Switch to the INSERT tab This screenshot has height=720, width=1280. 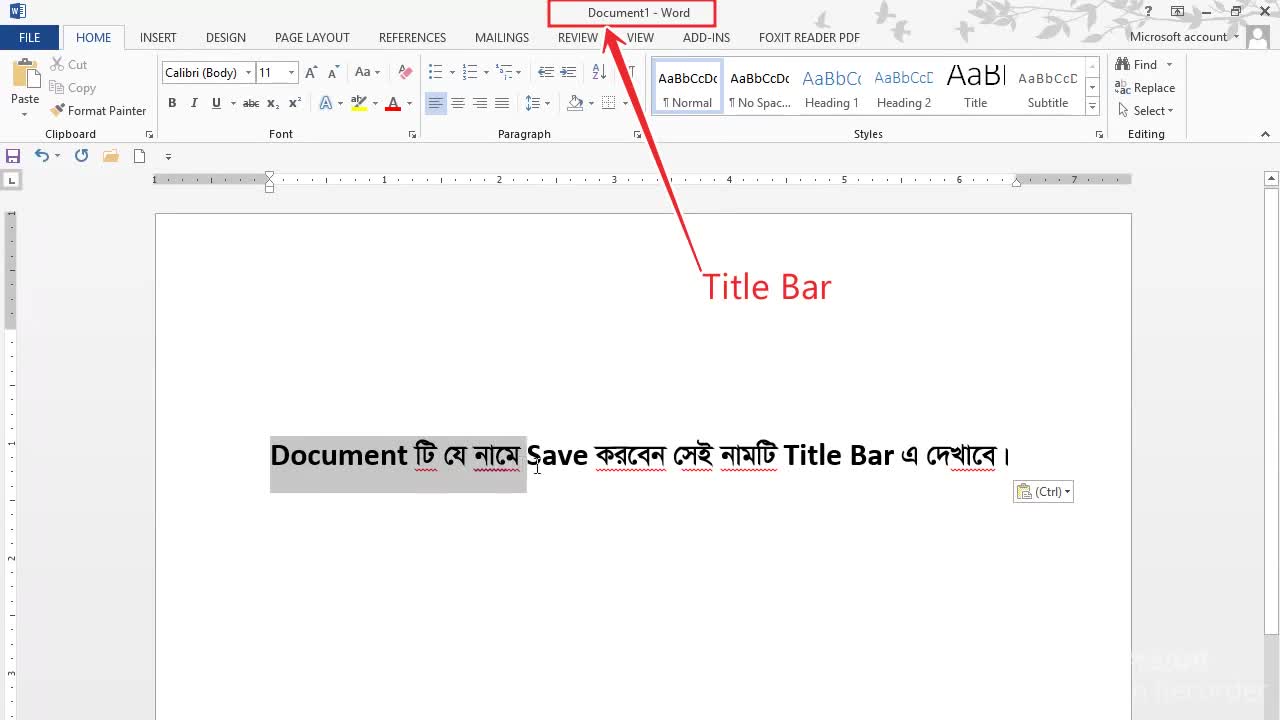tap(158, 37)
